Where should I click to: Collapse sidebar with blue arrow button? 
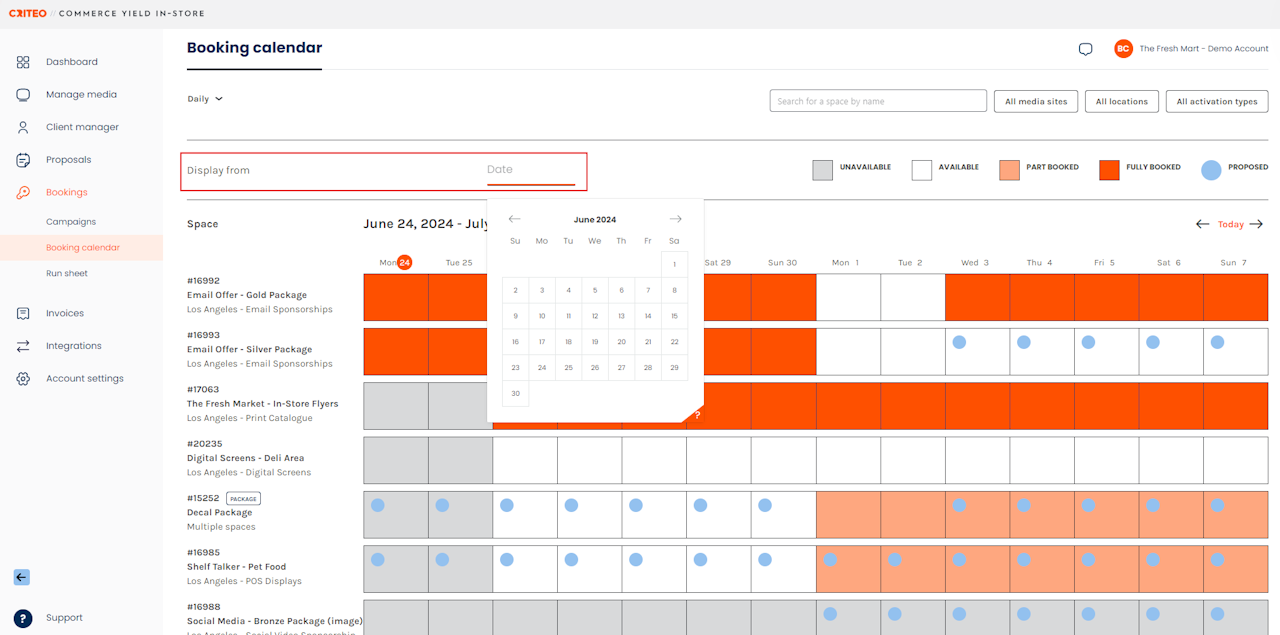tap(22, 577)
